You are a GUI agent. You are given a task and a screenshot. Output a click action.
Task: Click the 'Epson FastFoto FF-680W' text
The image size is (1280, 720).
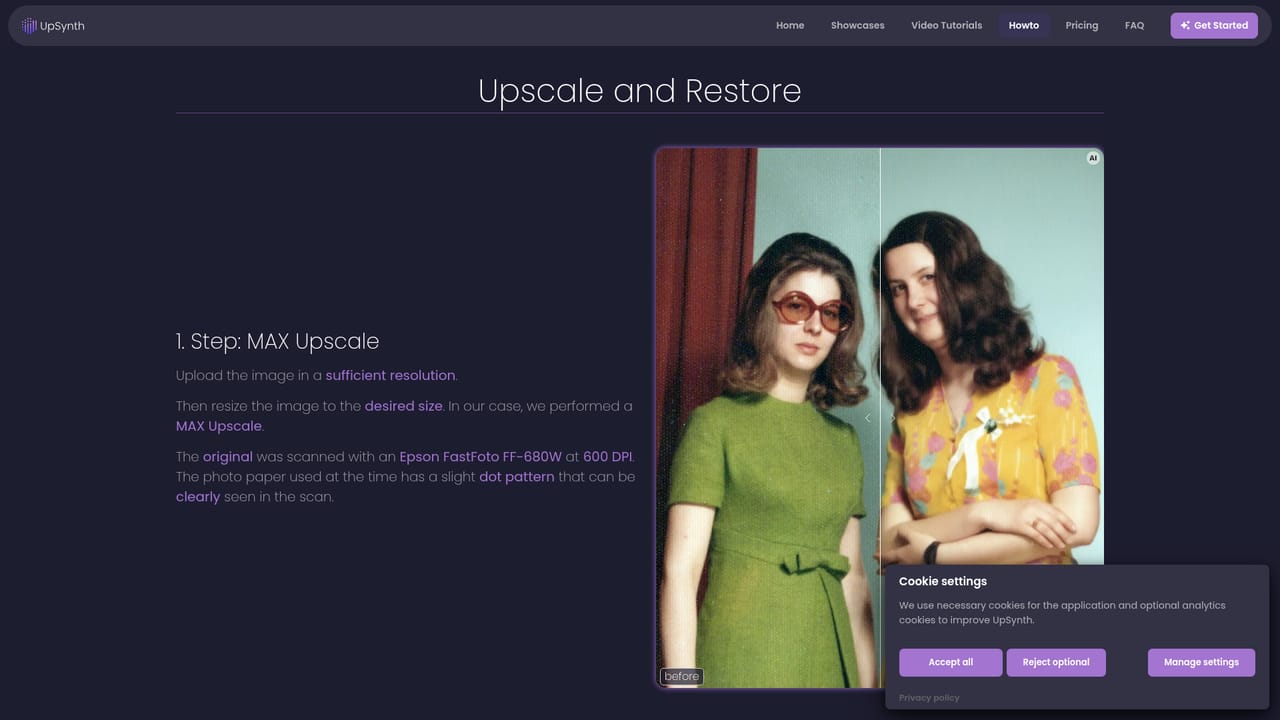[x=480, y=457]
